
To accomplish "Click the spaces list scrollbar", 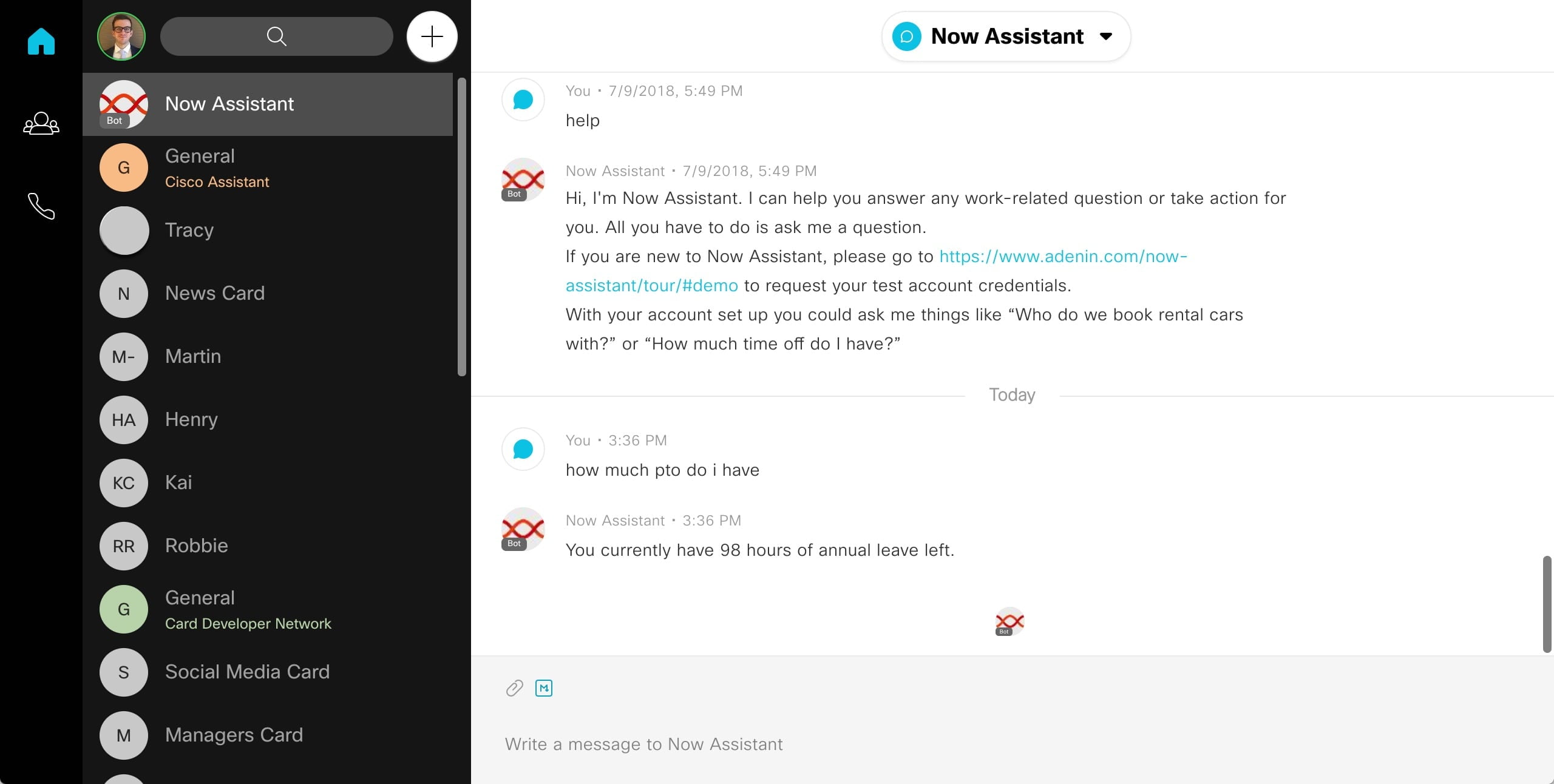I will [x=462, y=227].
